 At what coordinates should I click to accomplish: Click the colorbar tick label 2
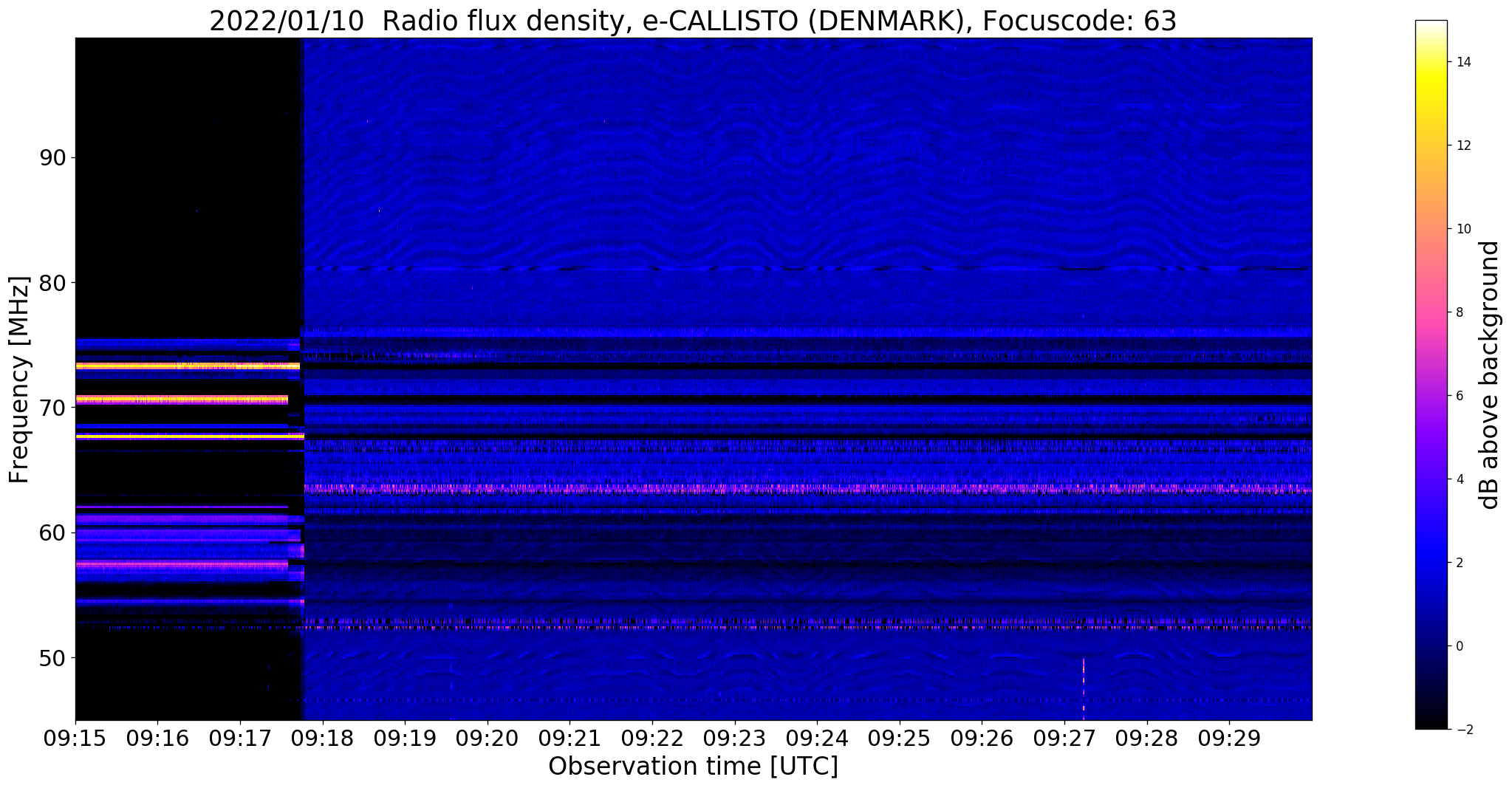[1458, 563]
